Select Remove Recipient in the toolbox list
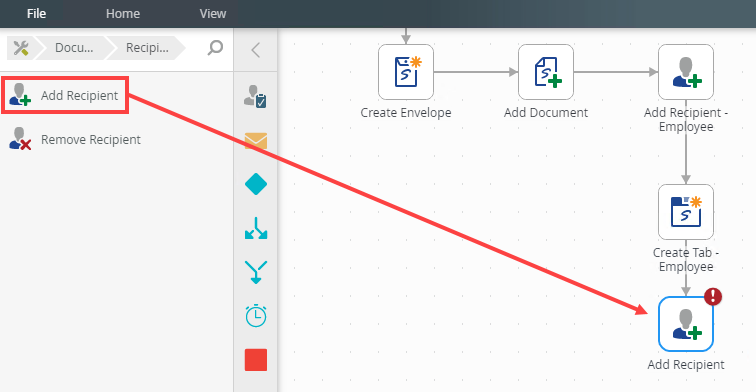 [x=75, y=139]
